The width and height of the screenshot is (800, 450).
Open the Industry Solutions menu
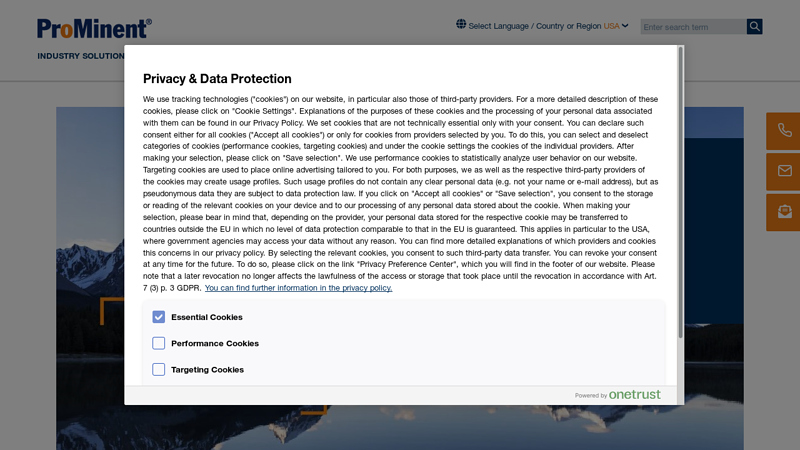pyautogui.click(x=81, y=56)
